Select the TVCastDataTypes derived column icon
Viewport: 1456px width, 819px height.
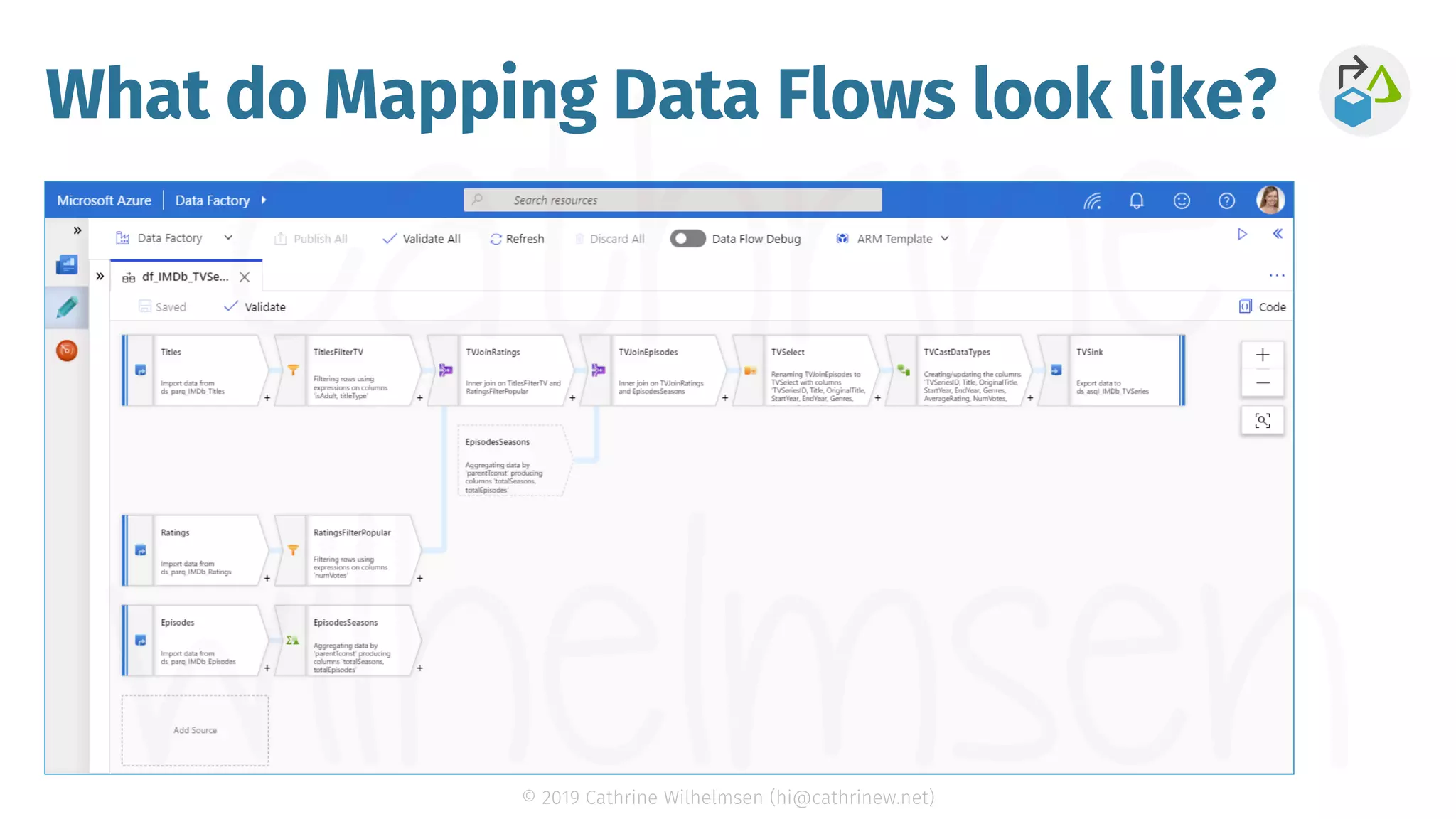pos(904,370)
